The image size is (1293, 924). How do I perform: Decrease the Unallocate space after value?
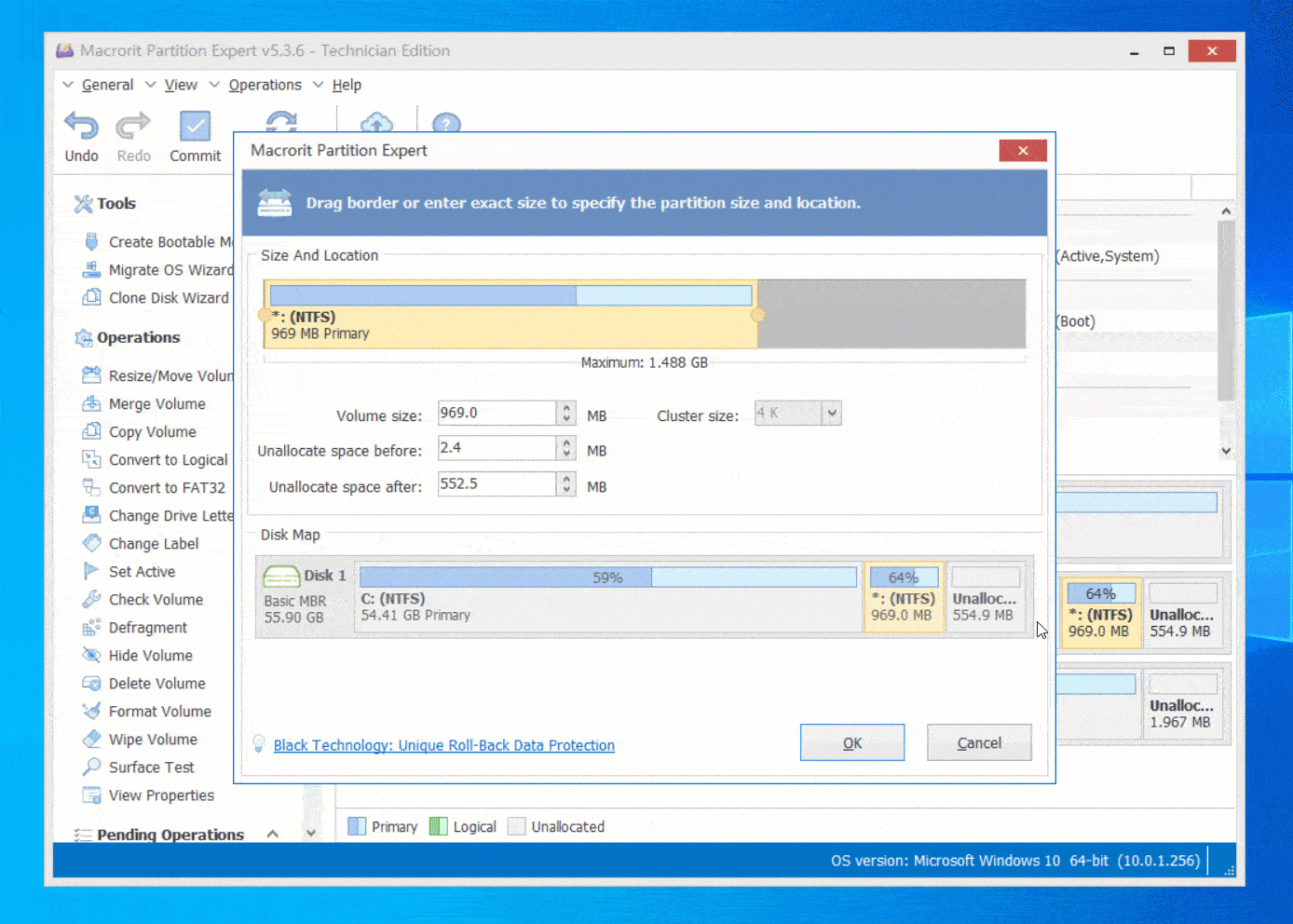(566, 489)
